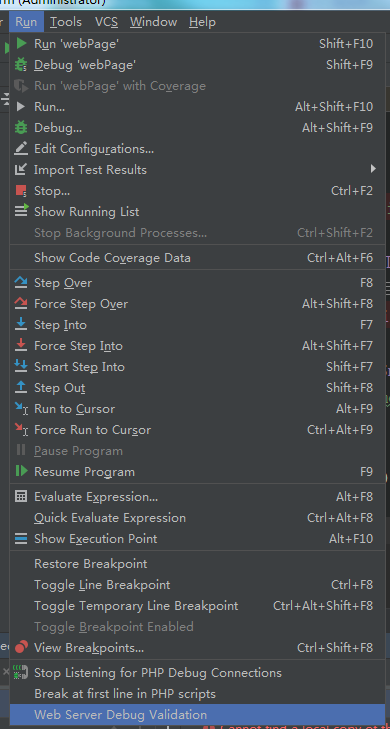This screenshot has height=729, width=390.
Task: Select Show Running List entry
Action: coord(198,212)
